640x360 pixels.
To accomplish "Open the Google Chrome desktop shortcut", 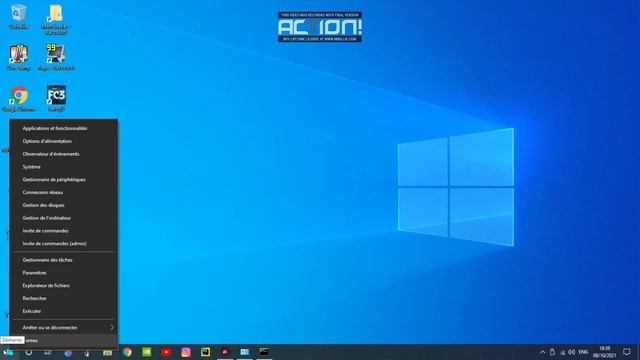I will (18, 98).
